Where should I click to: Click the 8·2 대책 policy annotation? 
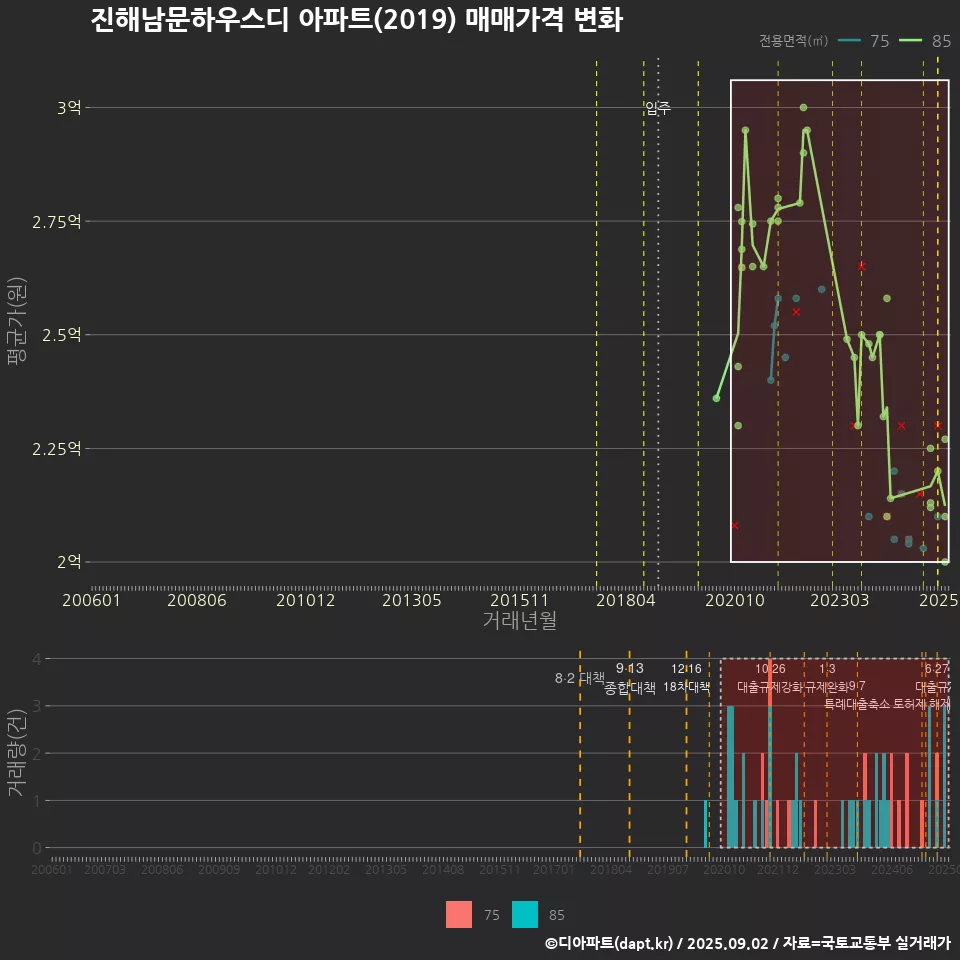click(579, 678)
